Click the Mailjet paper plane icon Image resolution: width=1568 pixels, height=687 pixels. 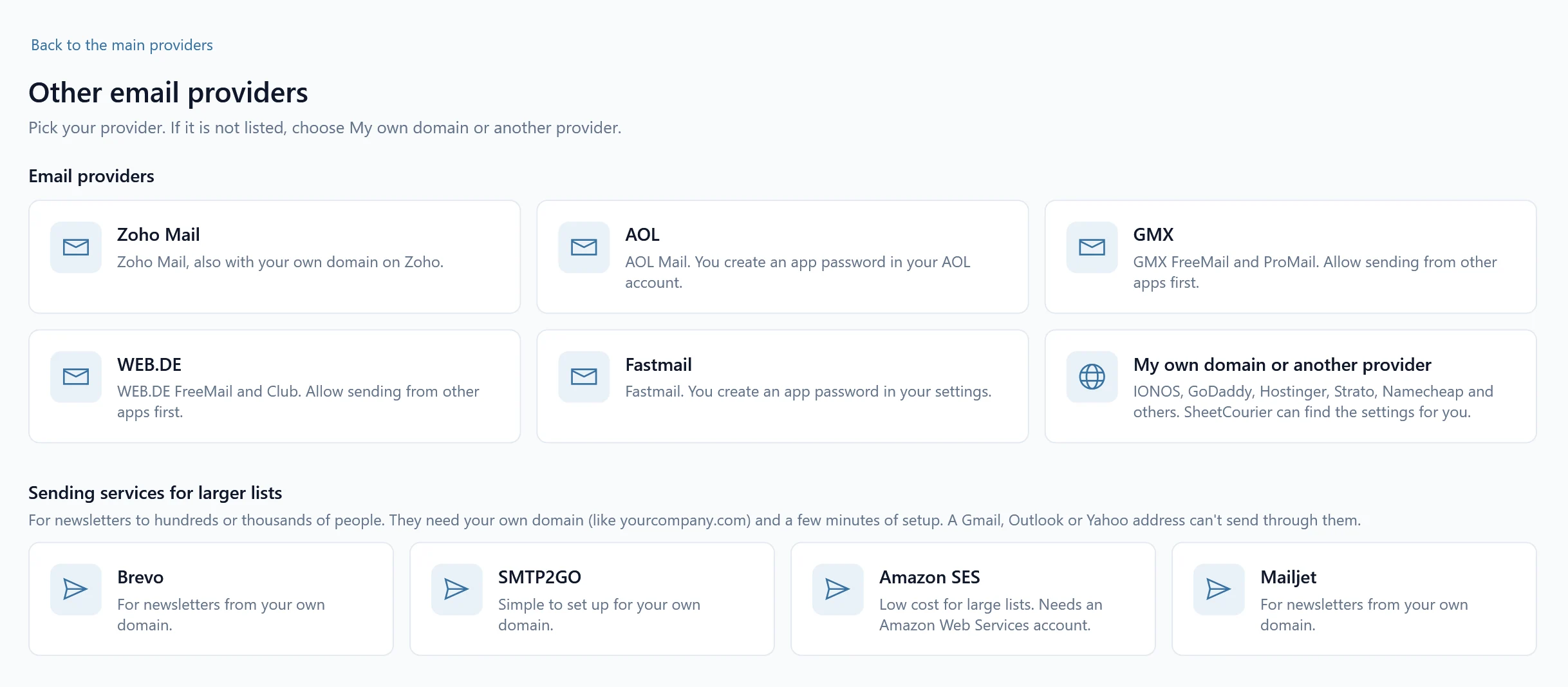coord(1219,589)
